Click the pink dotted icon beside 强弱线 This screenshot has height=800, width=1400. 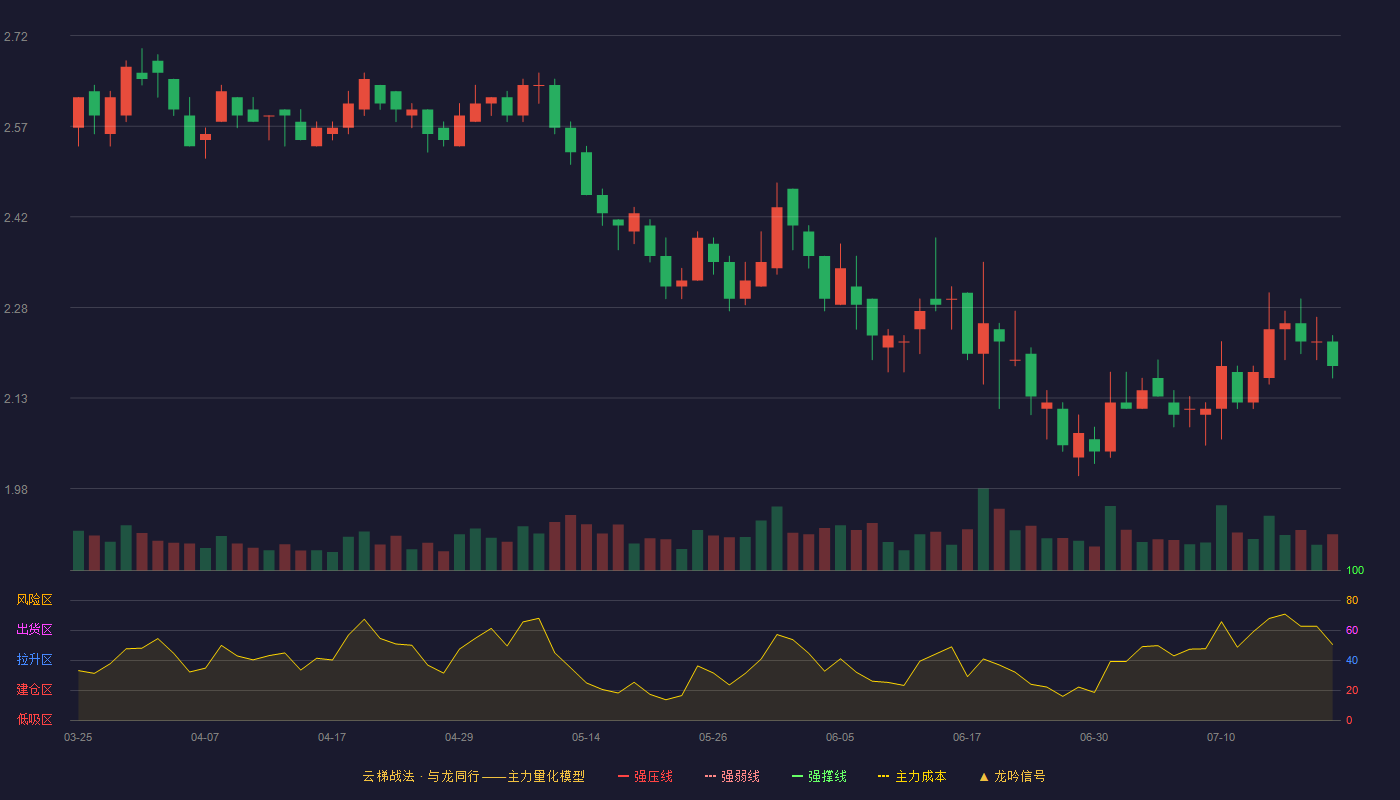[x=711, y=776]
